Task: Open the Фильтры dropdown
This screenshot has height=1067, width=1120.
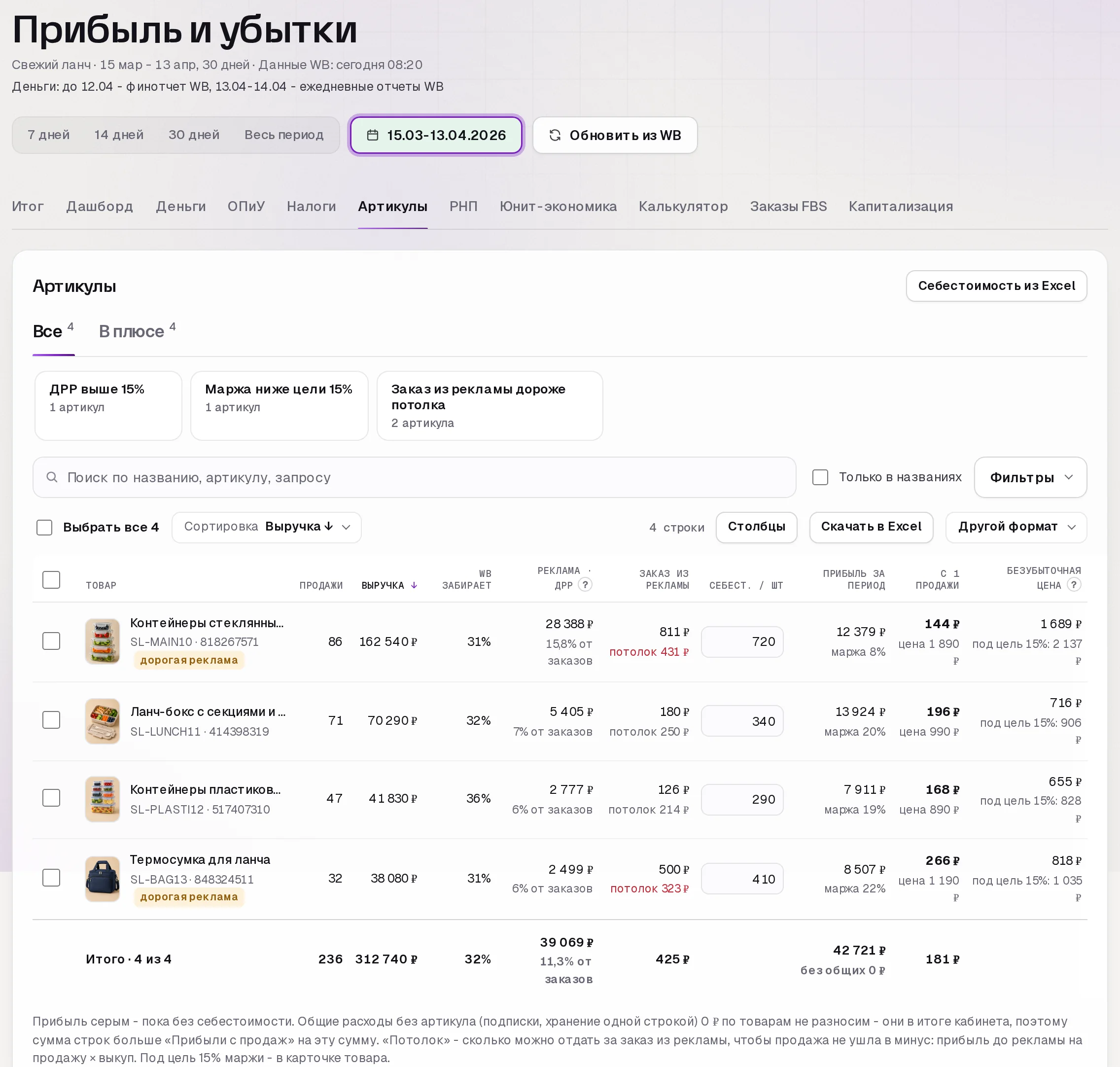Action: tap(1030, 477)
